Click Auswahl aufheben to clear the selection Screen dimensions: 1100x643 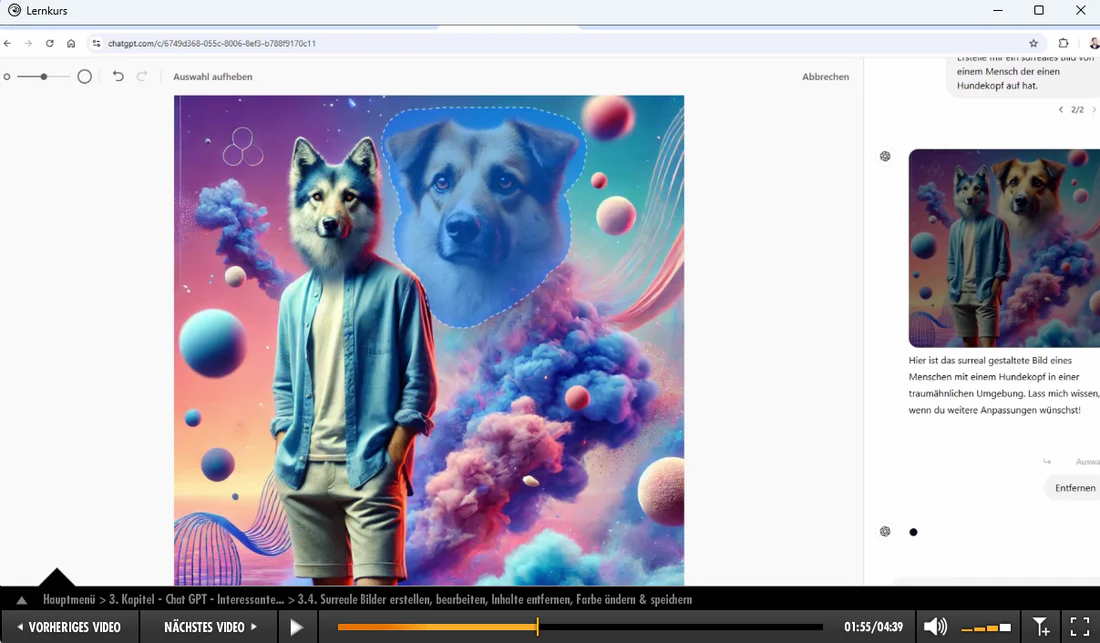click(x=212, y=77)
